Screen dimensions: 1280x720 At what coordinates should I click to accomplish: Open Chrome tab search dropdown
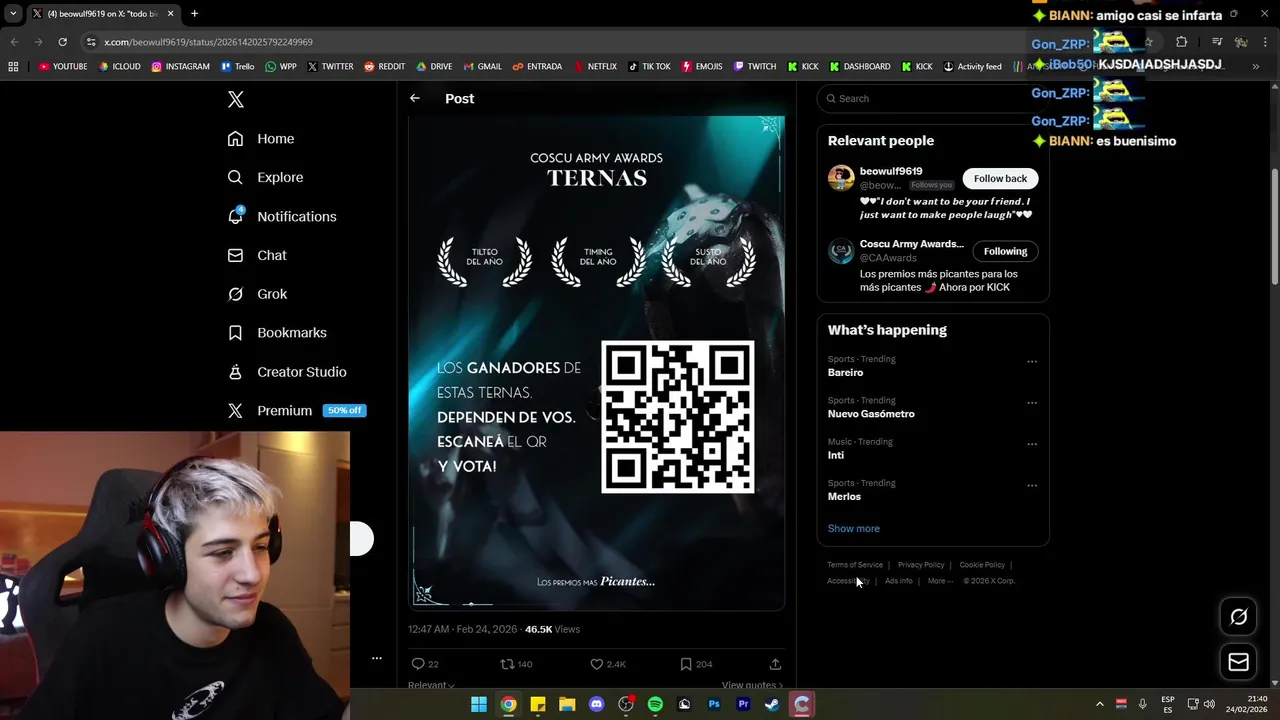pyautogui.click(x=13, y=14)
